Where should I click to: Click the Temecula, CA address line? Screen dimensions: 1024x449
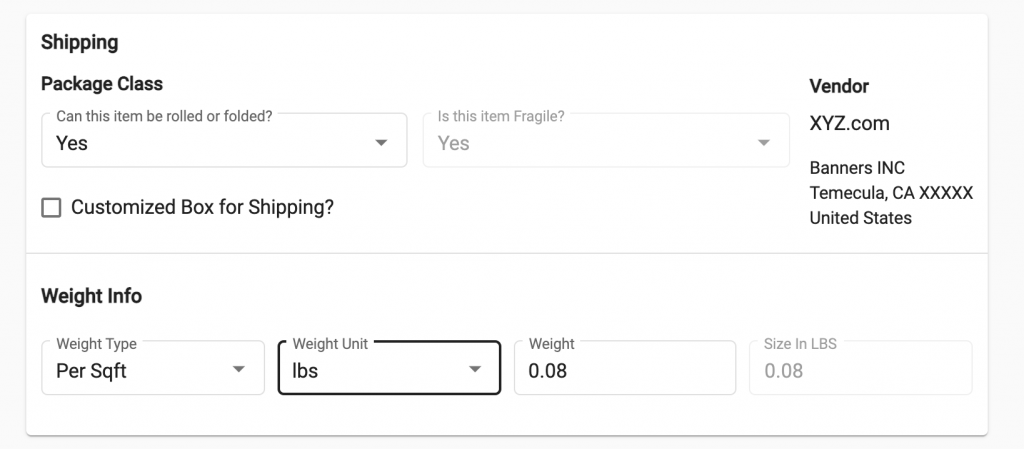pos(891,192)
